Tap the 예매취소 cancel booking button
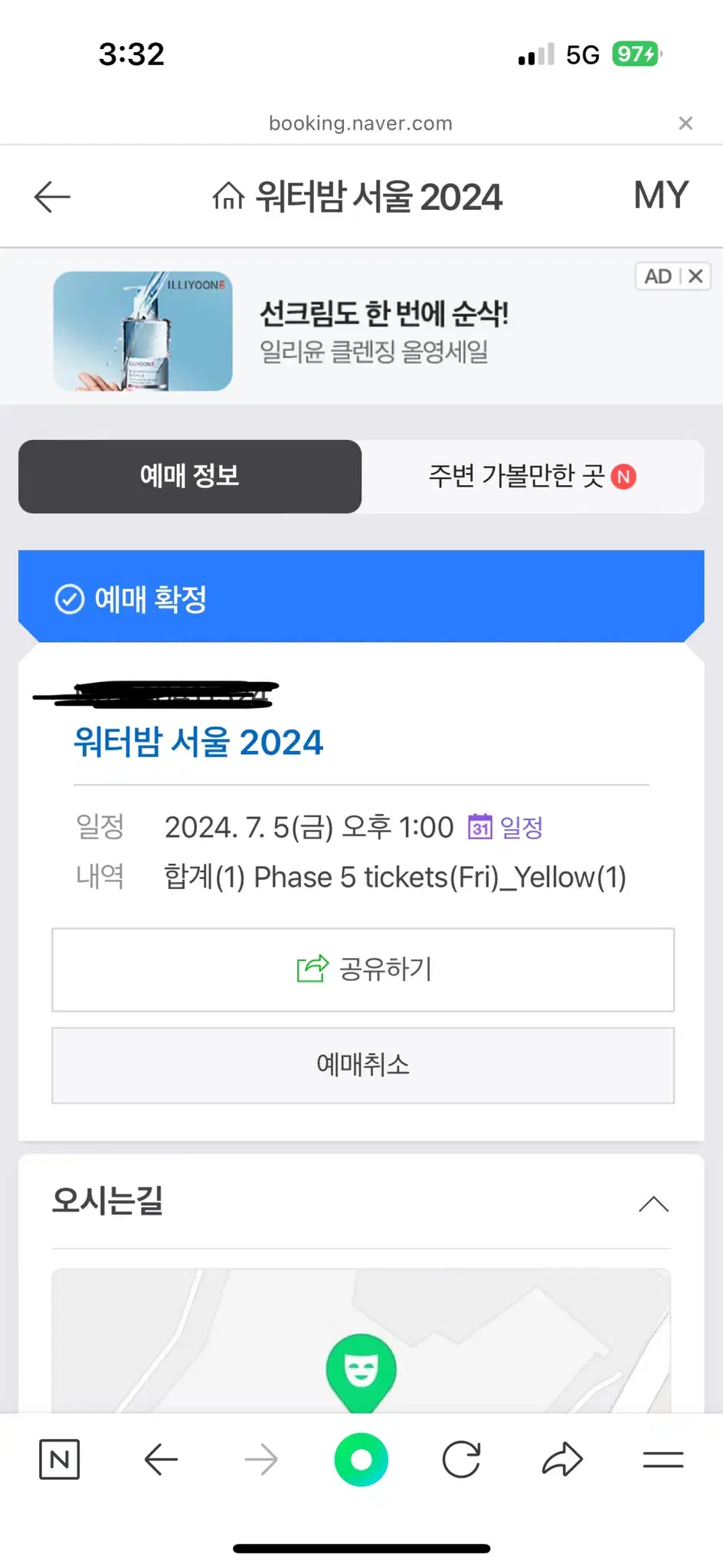723x1568 pixels. coord(363,1065)
